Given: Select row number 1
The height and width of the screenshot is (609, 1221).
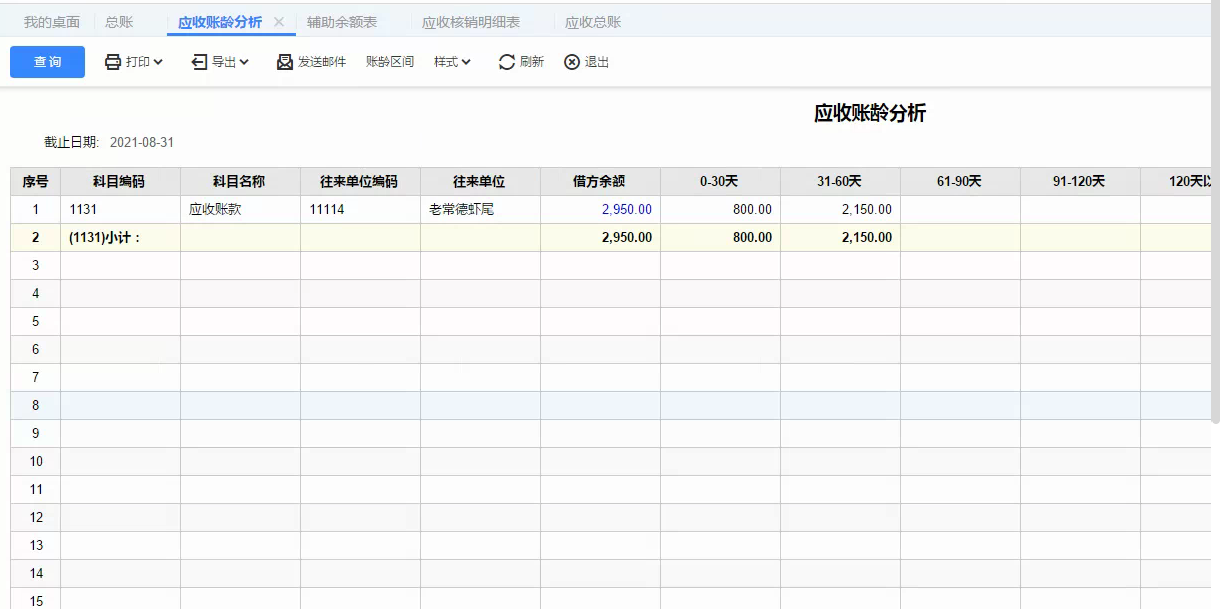Looking at the screenshot, I should pos(35,209).
